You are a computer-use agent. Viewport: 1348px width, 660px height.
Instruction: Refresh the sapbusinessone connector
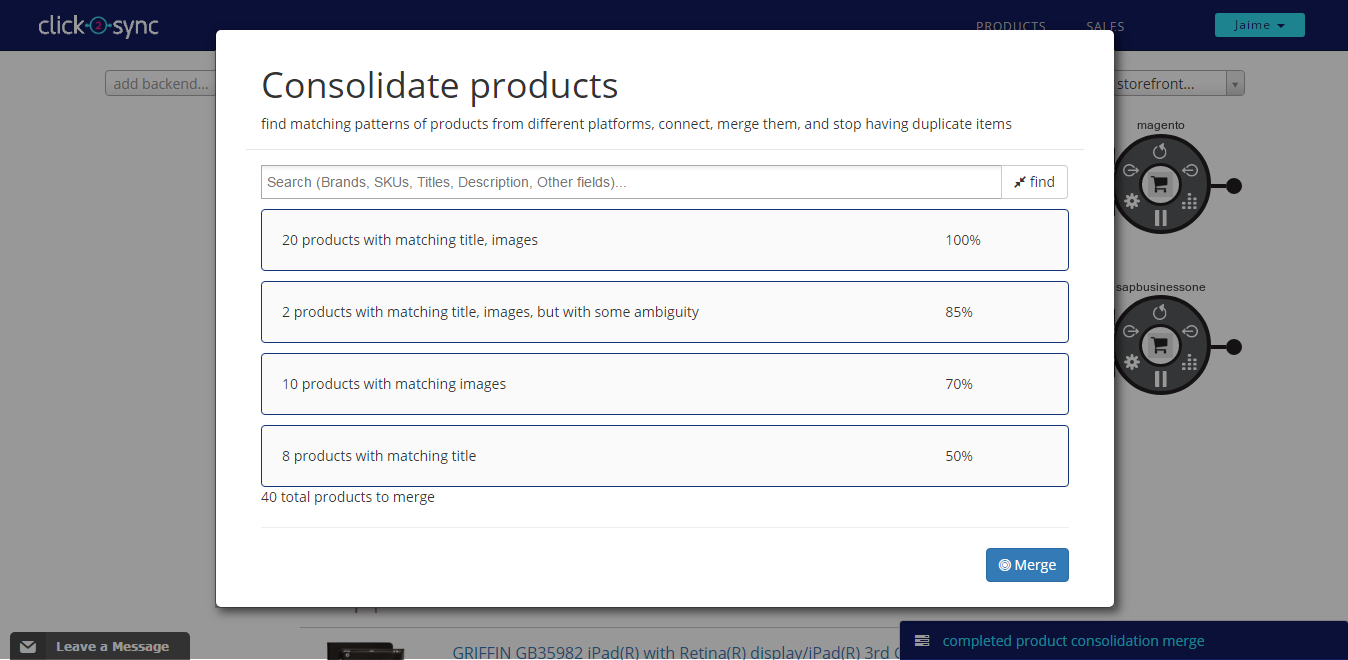point(1160,313)
